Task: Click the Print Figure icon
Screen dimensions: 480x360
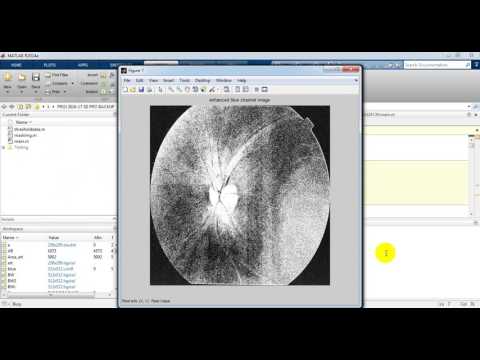Action: 150,89
